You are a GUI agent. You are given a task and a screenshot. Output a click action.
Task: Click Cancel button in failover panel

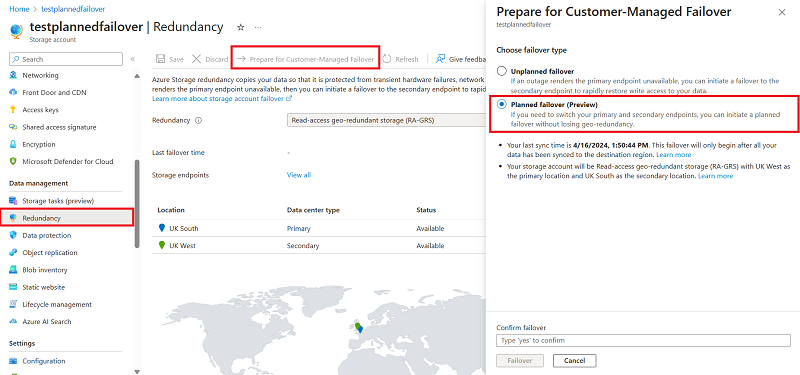tap(574, 361)
